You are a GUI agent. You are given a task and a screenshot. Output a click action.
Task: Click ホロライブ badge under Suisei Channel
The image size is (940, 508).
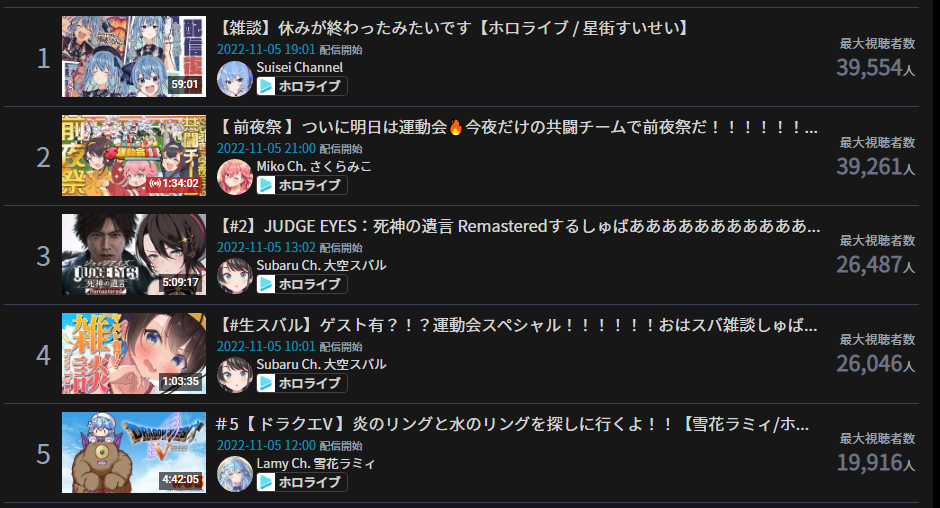[302, 86]
